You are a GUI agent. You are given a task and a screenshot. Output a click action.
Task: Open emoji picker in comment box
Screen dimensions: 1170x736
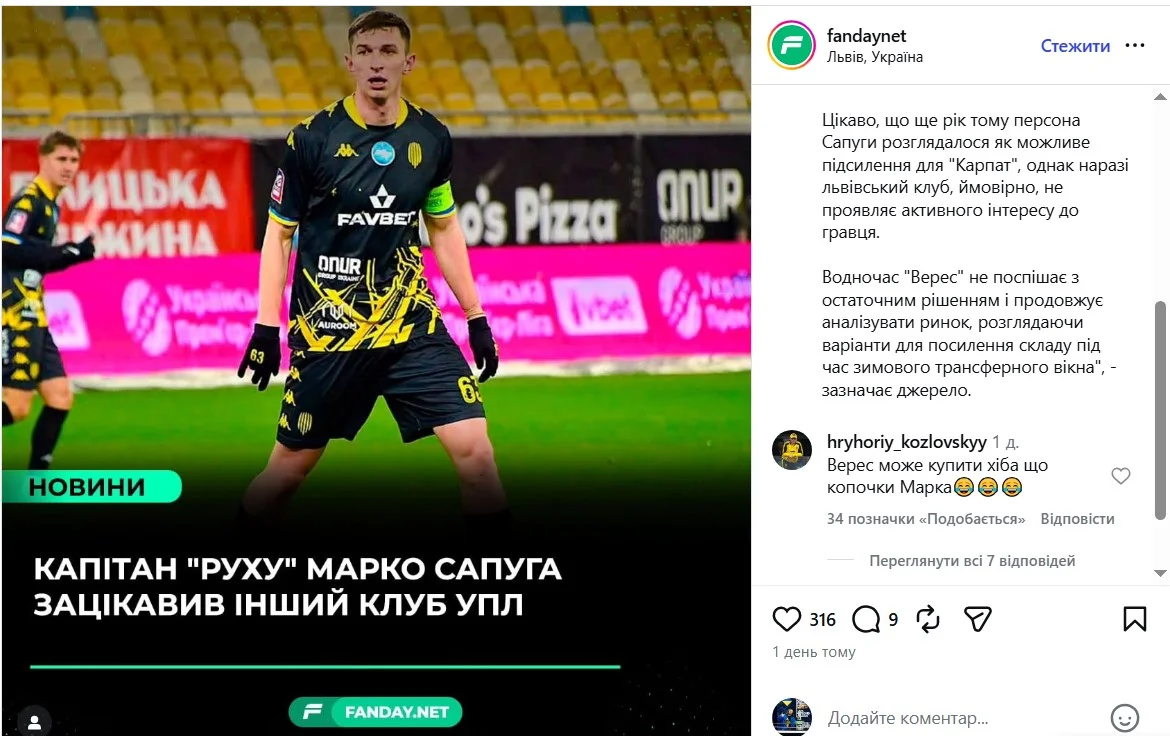pyautogui.click(x=1124, y=718)
